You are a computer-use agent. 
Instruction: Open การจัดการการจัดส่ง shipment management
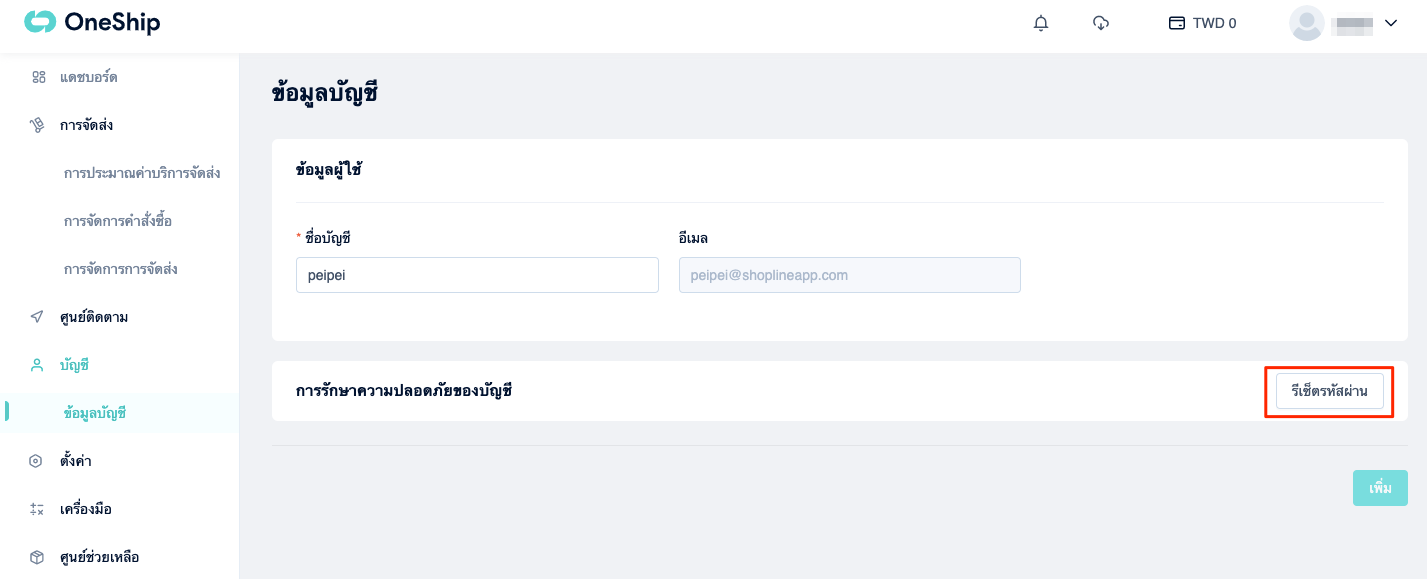(x=121, y=269)
